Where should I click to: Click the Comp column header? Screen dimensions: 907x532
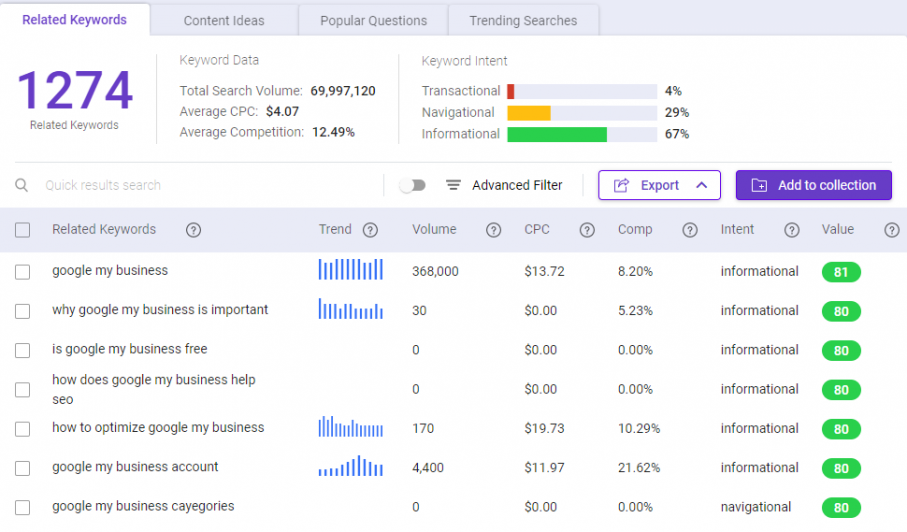(635, 230)
